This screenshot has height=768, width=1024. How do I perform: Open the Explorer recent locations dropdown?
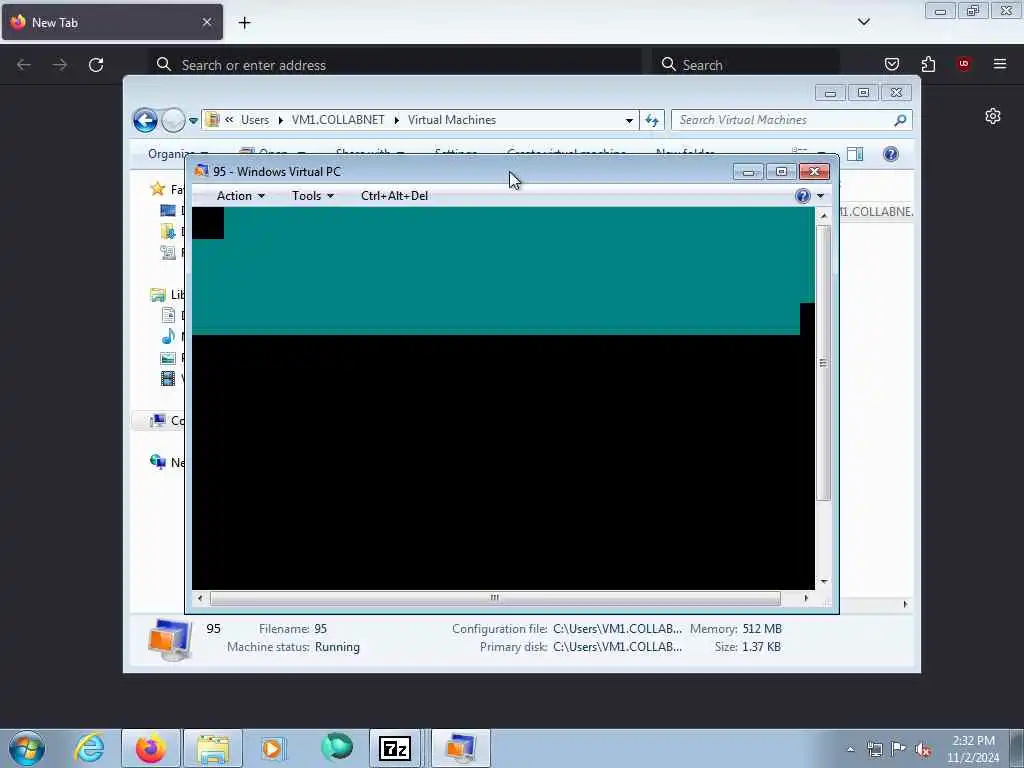[193, 120]
